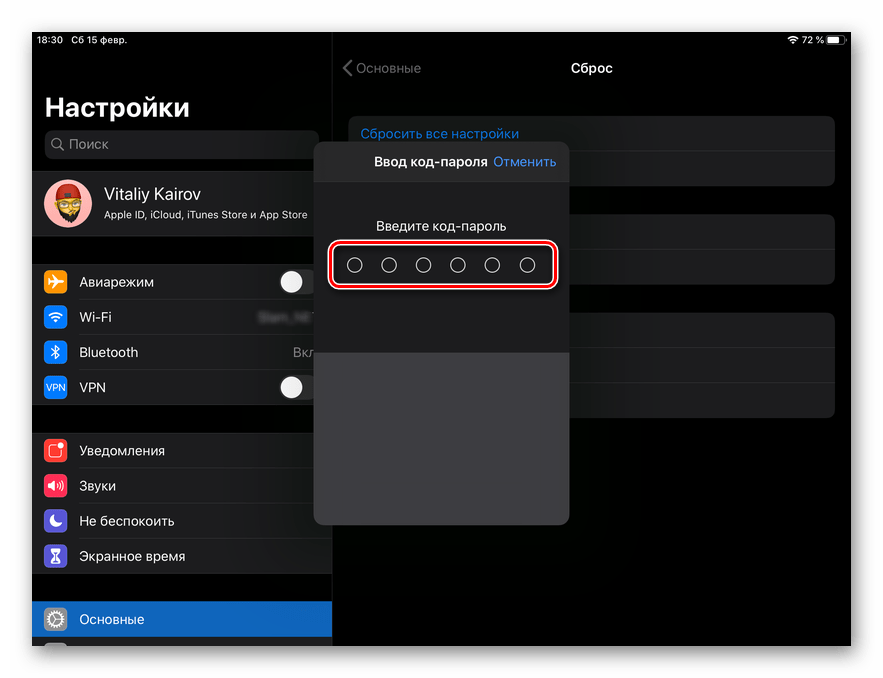Tap the first passcode digit circle

[x=355, y=265]
